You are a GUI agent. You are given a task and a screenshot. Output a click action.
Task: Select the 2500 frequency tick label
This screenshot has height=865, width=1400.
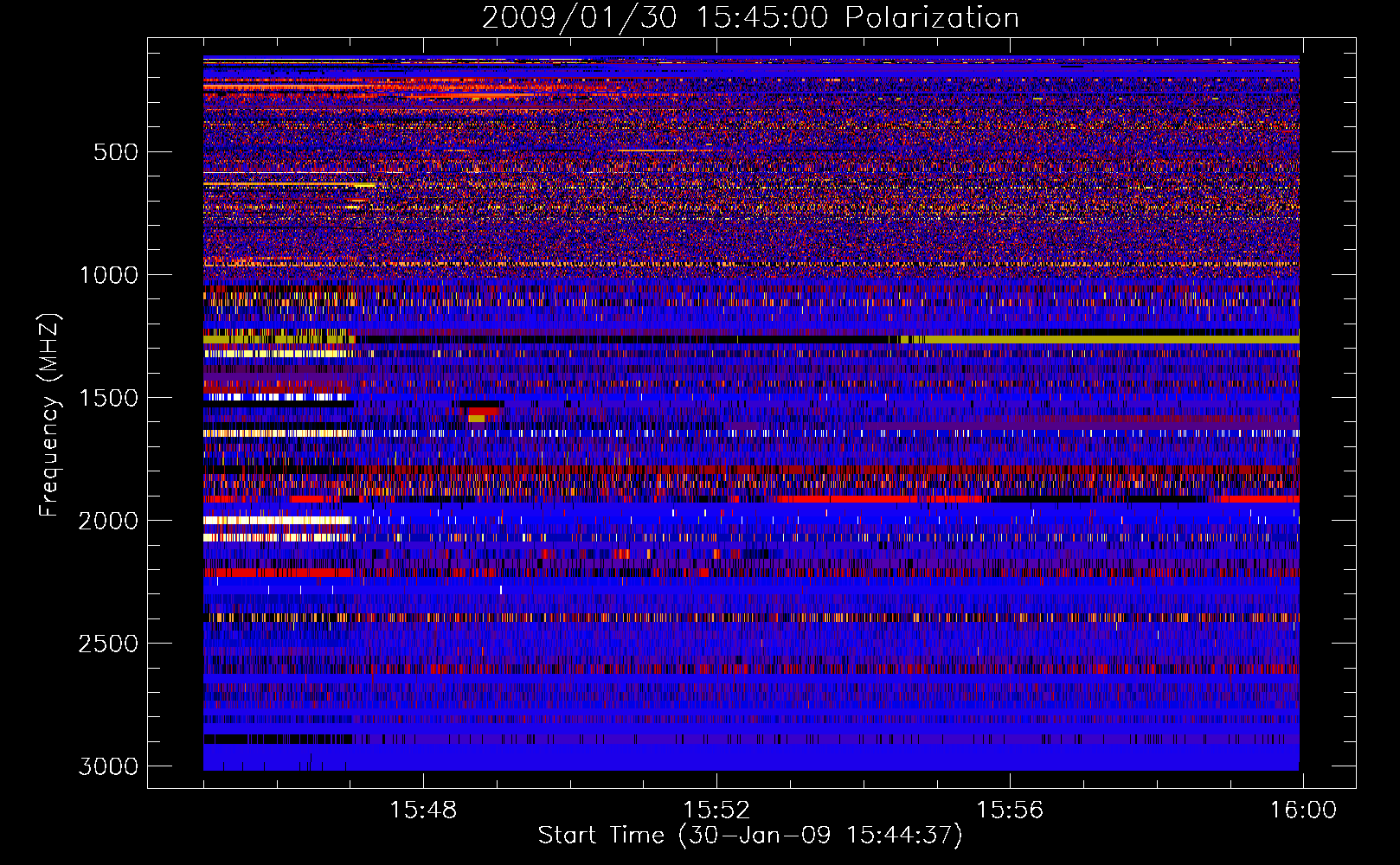[x=108, y=644]
